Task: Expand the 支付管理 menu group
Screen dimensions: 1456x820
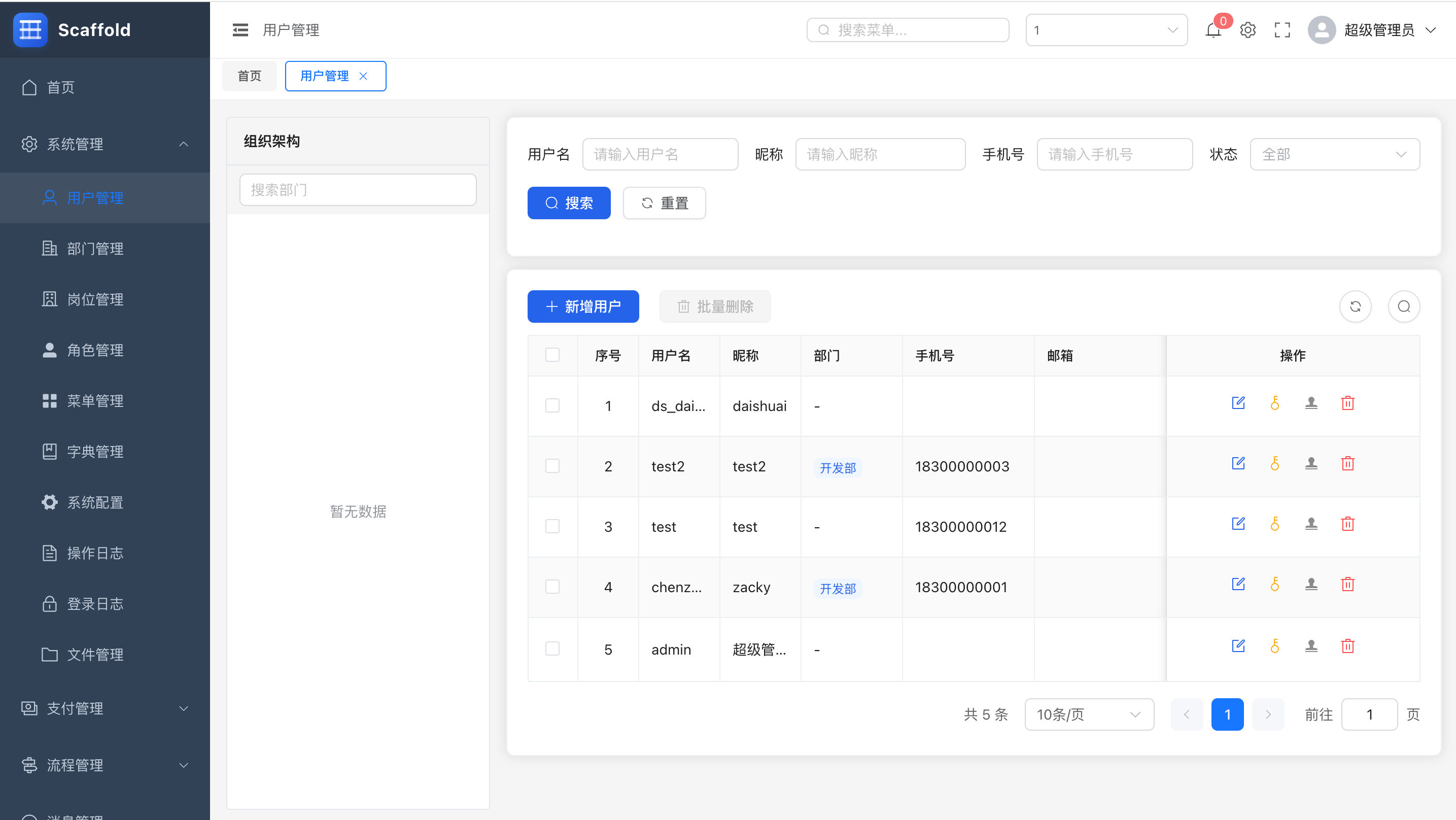Action: click(105, 708)
